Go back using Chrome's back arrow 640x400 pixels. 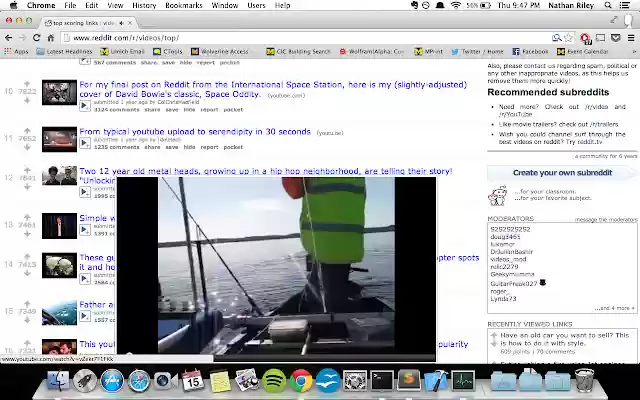tap(9, 38)
